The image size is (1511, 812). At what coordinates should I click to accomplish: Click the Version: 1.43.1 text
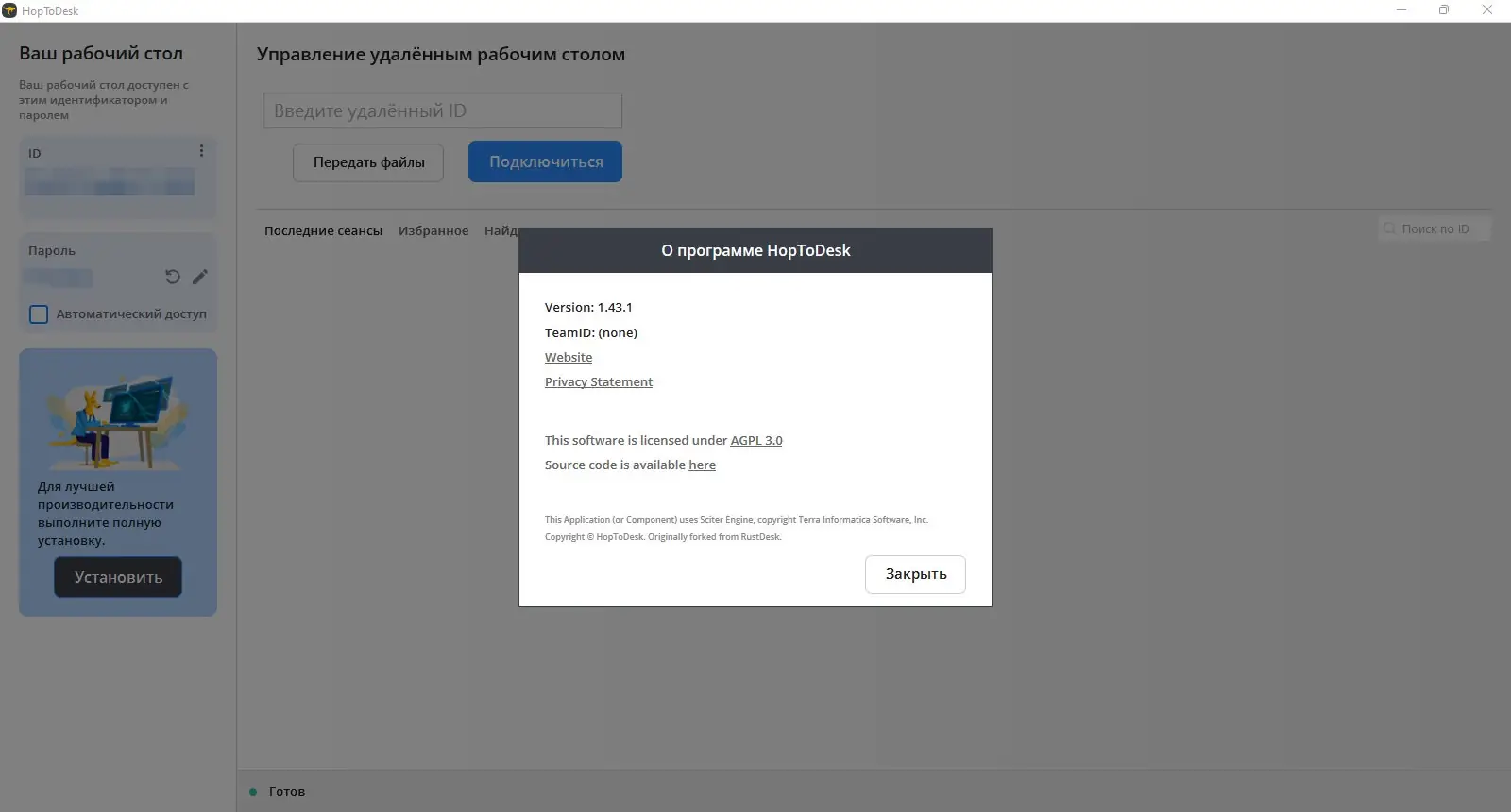click(x=588, y=307)
